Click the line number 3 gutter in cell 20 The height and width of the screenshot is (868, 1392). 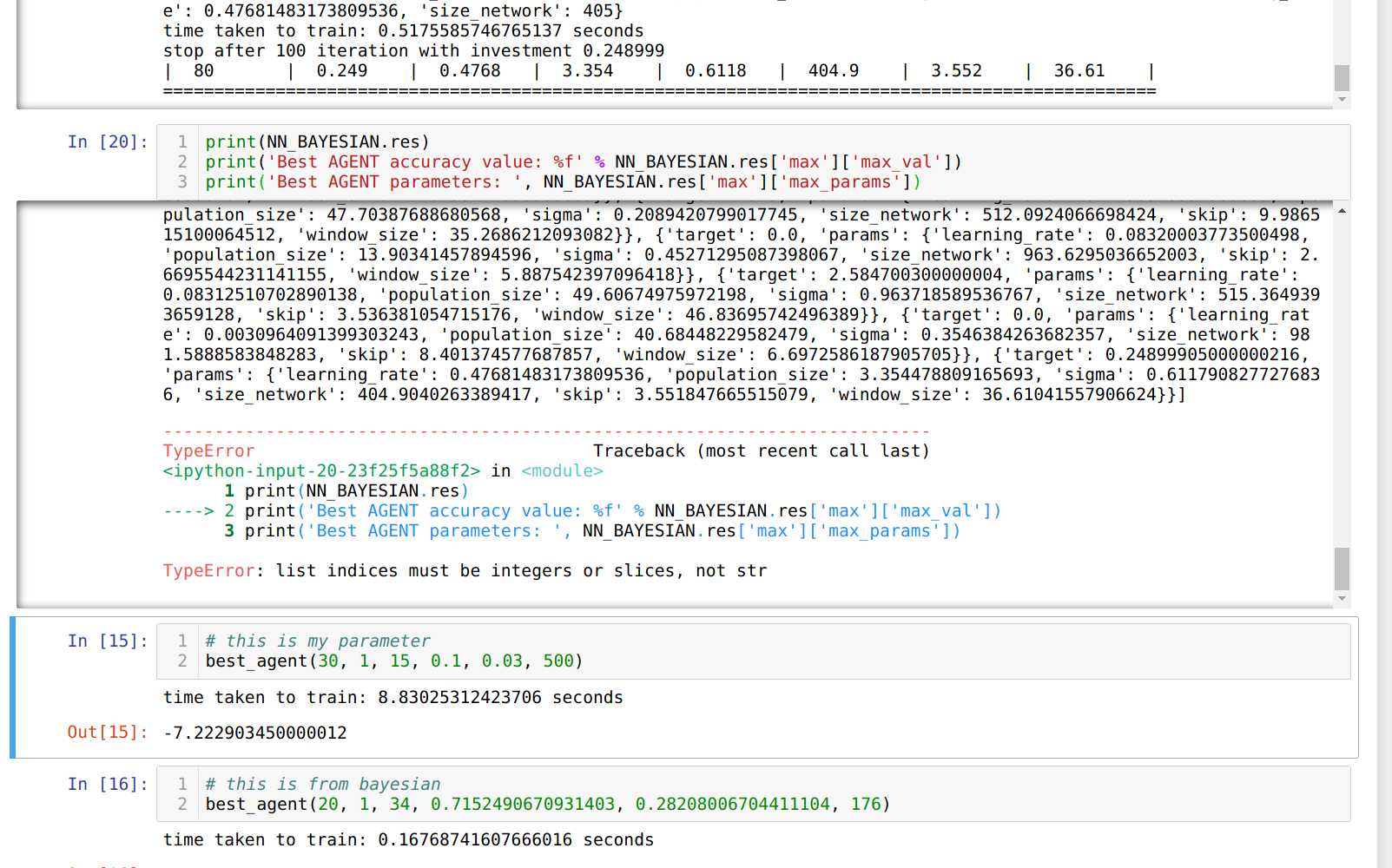[182, 181]
